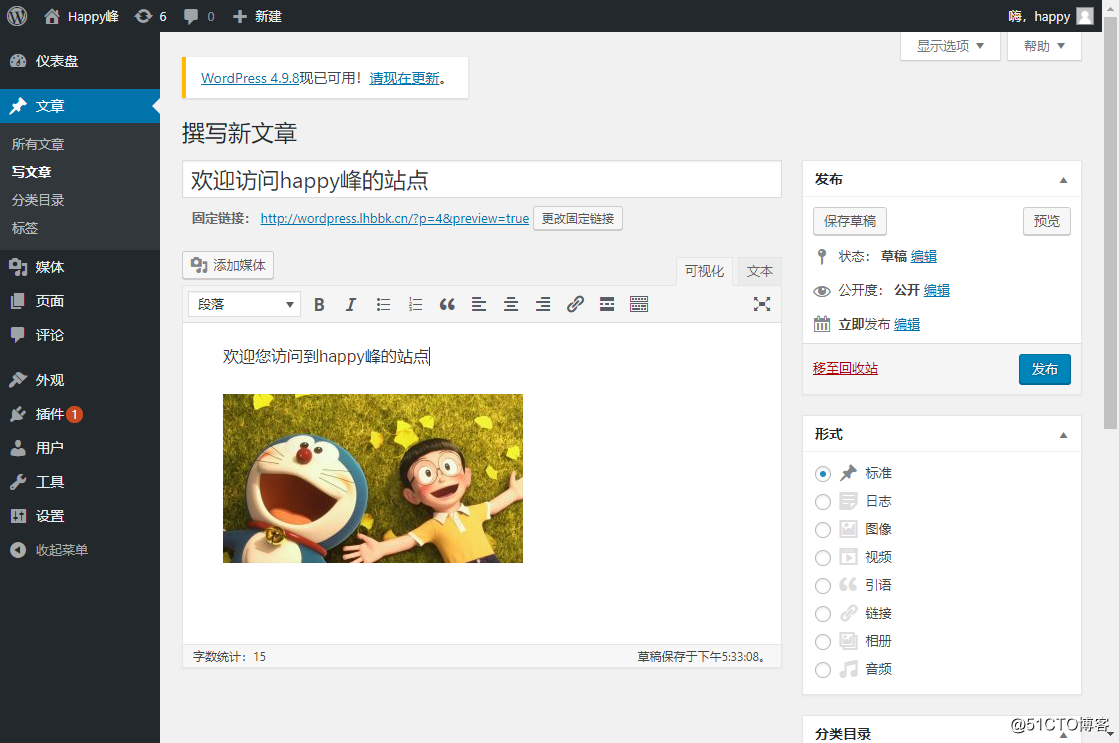This screenshot has width=1119, height=743.
Task: Open 媒体 media library in sidebar
Action: pos(80,267)
